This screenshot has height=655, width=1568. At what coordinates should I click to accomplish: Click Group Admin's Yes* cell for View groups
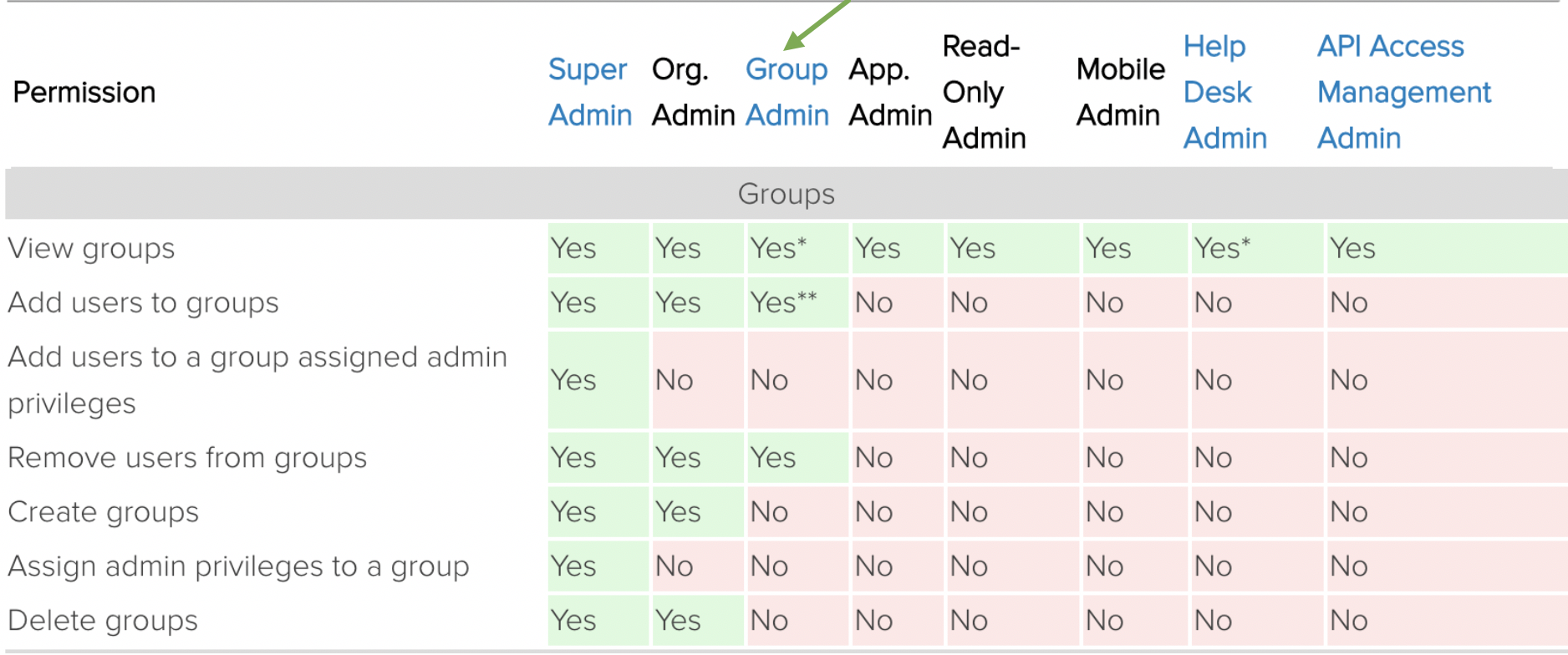point(778,248)
